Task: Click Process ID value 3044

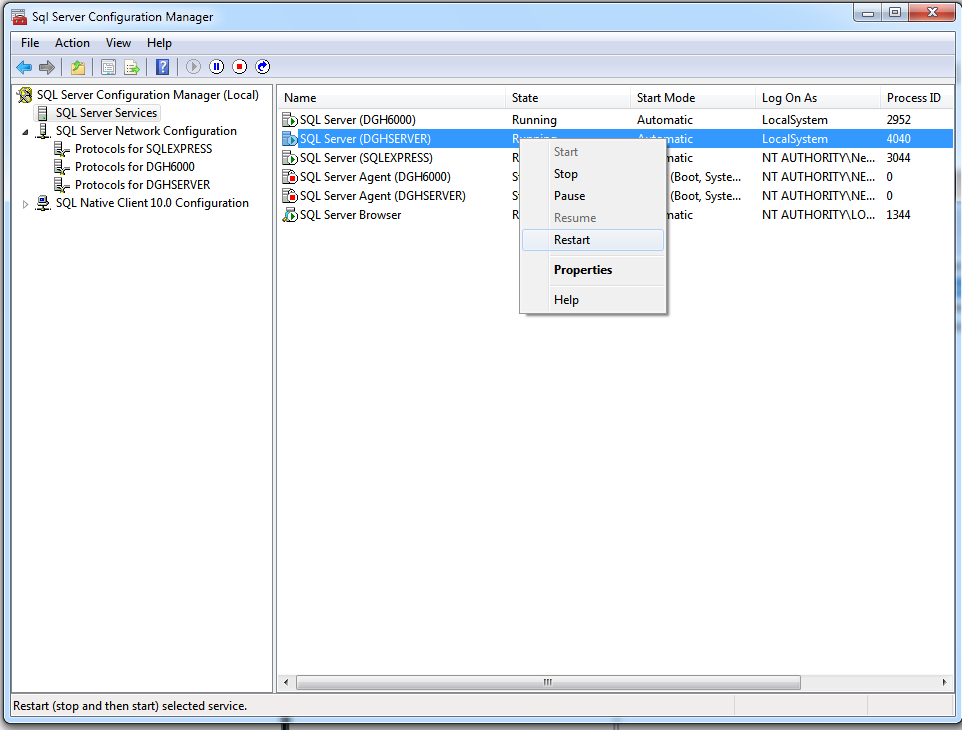Action: tap(898, 158)
